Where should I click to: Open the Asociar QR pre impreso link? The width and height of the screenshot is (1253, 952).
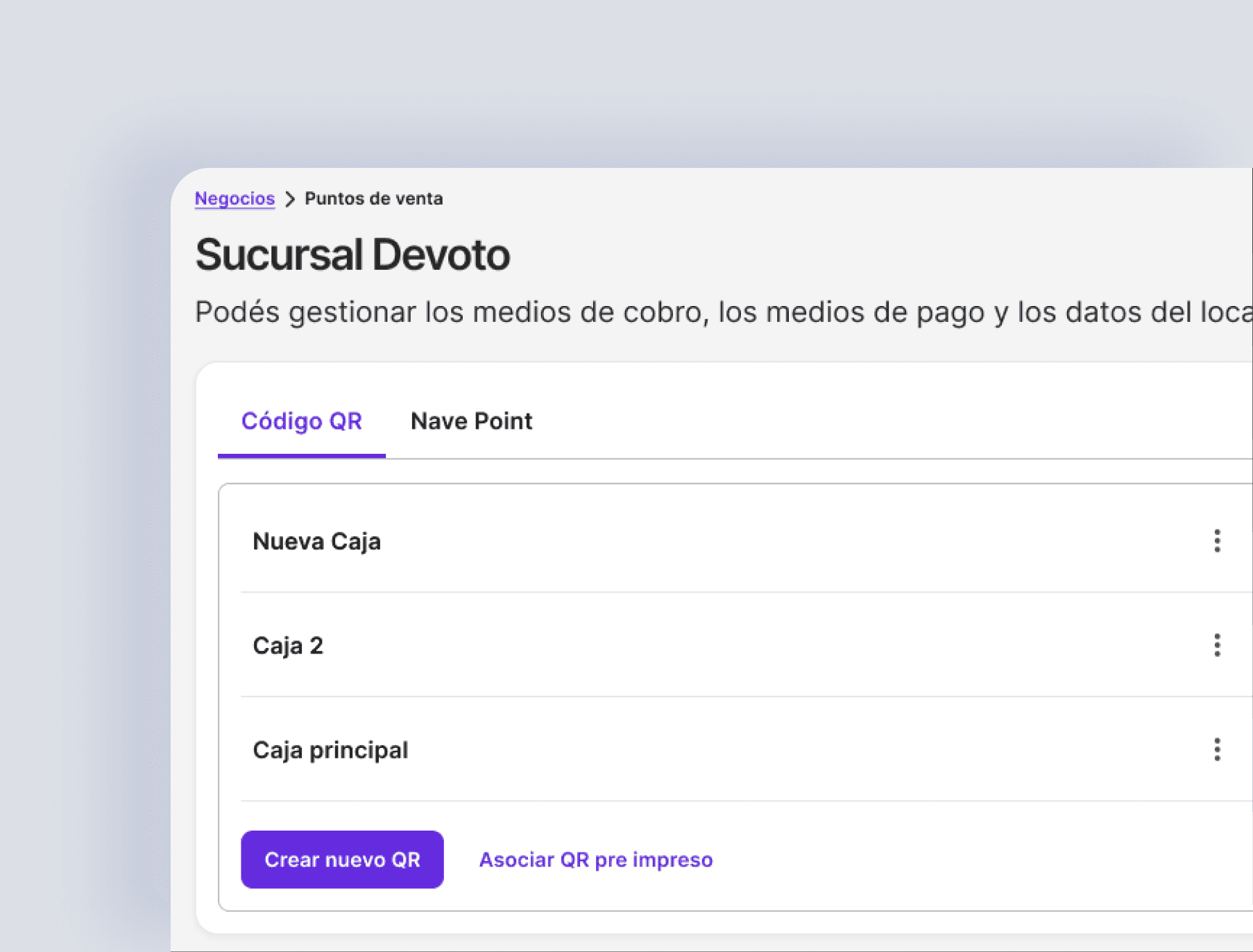(x=596, y=860)
